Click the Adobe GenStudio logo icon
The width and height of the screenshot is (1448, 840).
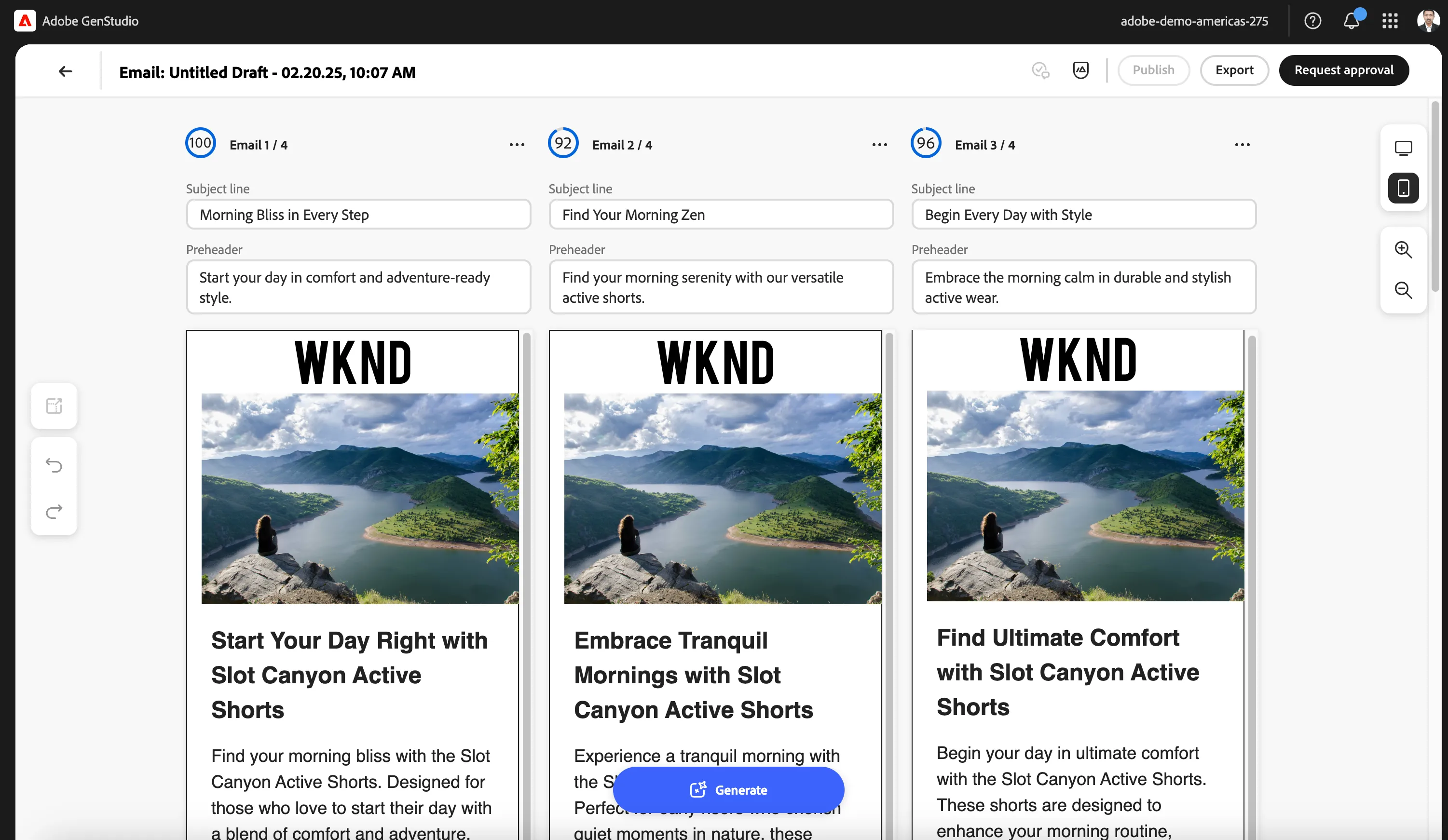25,21
